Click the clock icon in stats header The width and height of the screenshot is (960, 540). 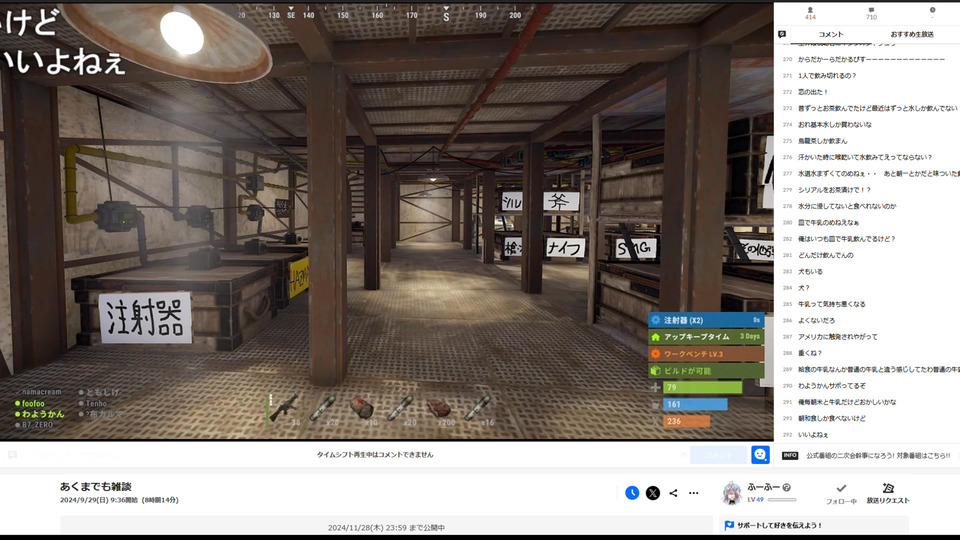pos(932,11)
